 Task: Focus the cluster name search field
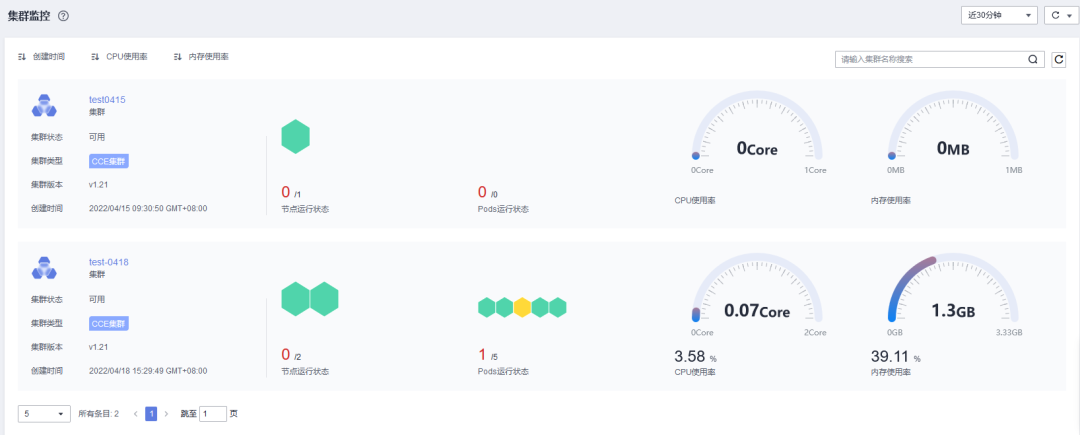(930, 60)
